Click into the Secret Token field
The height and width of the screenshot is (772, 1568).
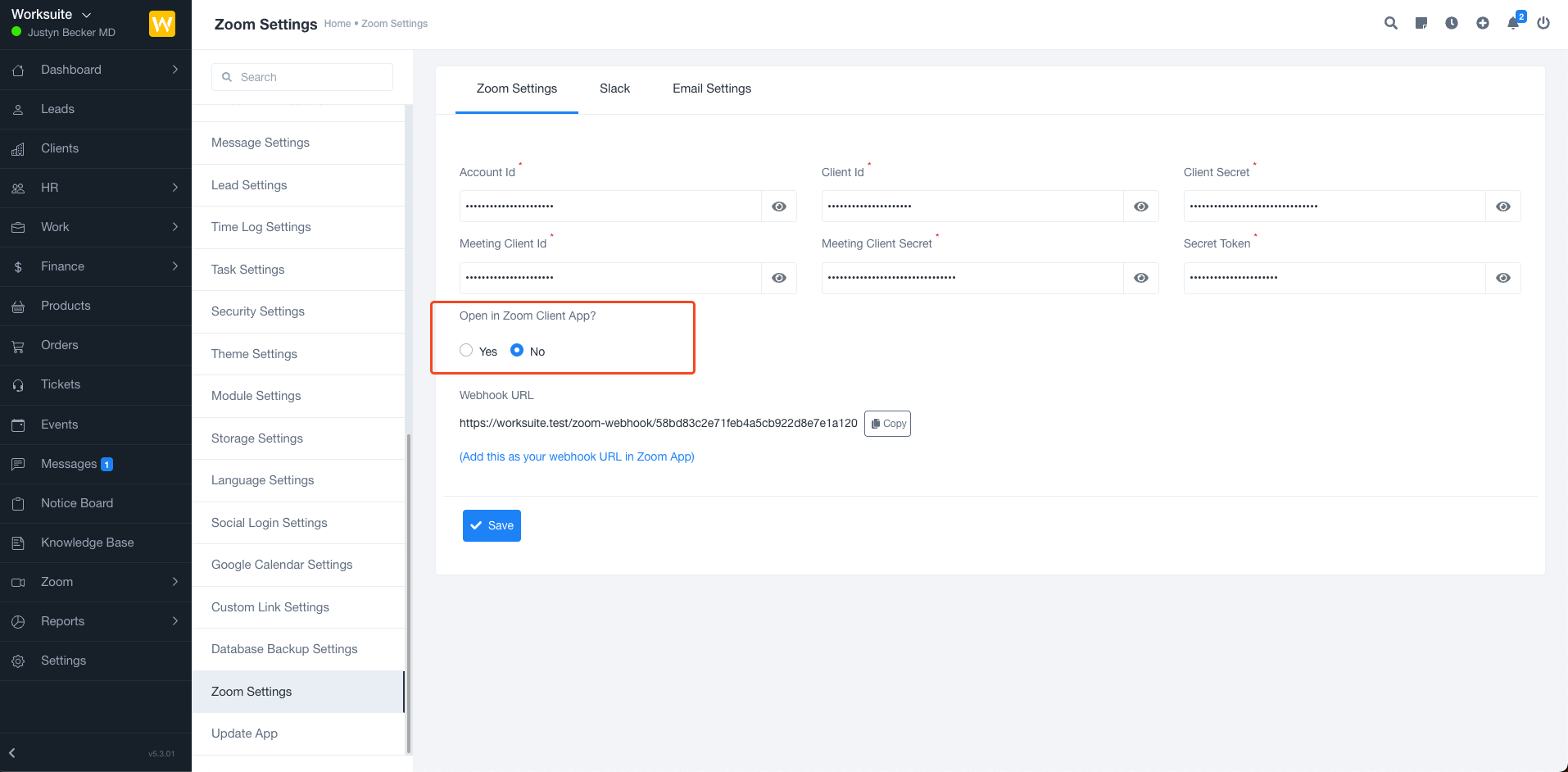[x=1335, y=278]
